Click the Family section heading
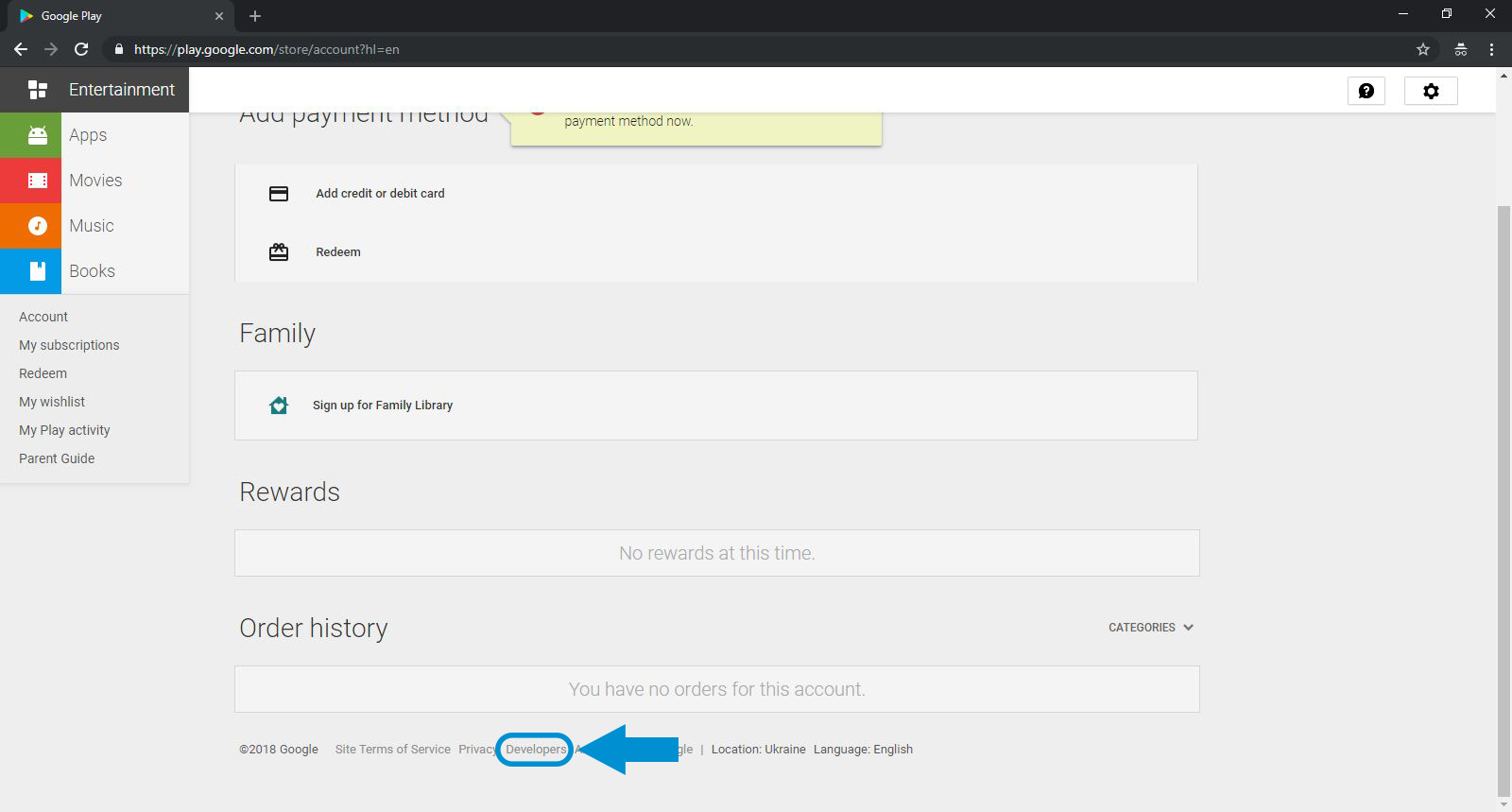Viewport: 1512px width, 812px height. (x=277, y=334)
